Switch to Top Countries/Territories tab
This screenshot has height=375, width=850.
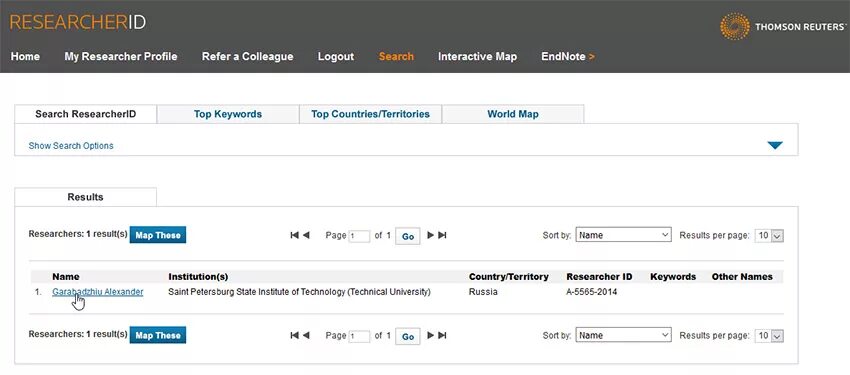click(x=370, y=114)
